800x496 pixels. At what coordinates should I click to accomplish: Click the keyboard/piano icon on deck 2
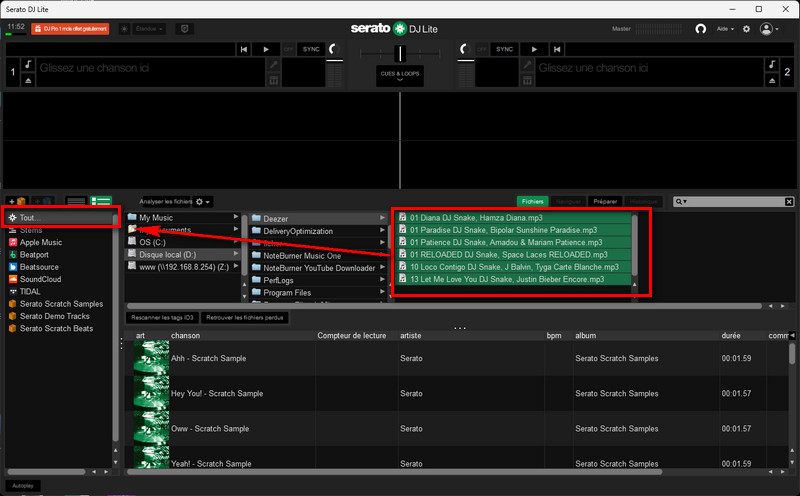click(x=528, y=80)
